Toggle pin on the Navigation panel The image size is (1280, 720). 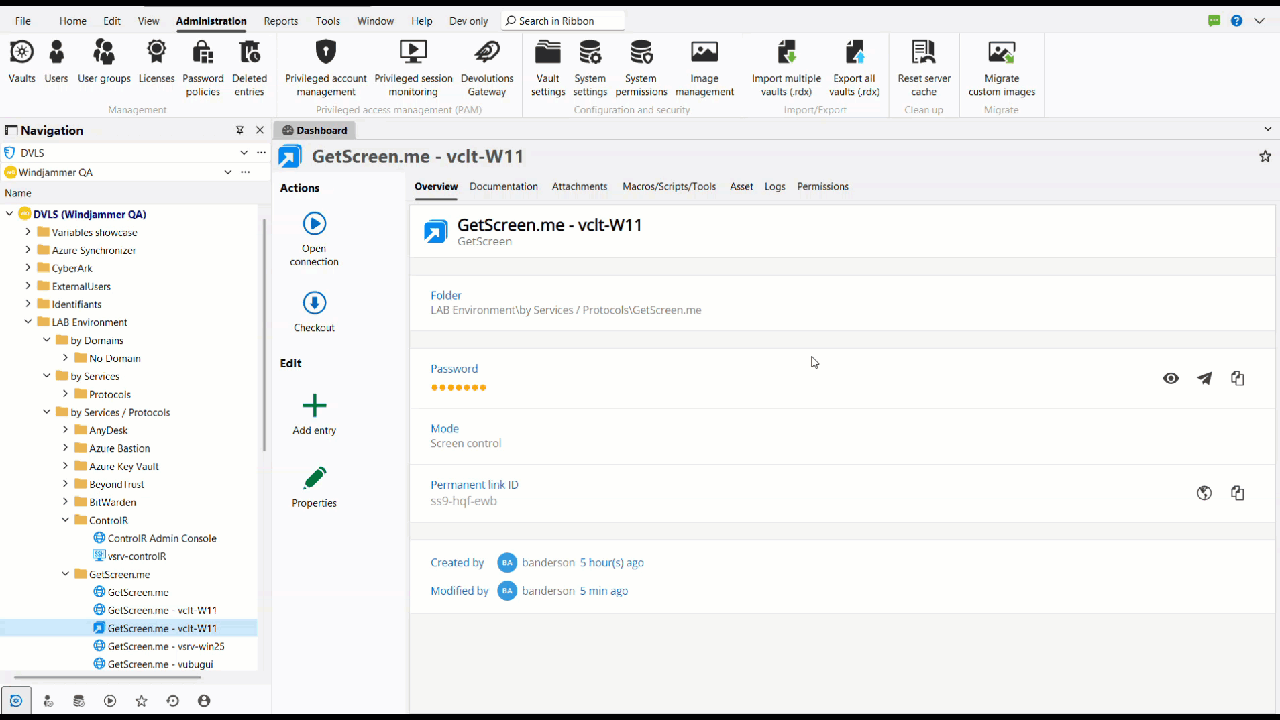(240, 130)
